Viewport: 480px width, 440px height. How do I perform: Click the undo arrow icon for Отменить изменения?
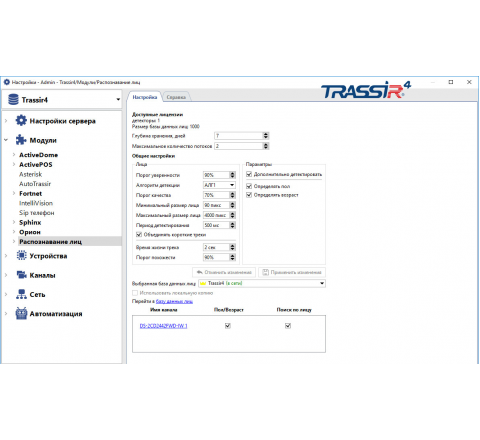click(x=199, y=272)
